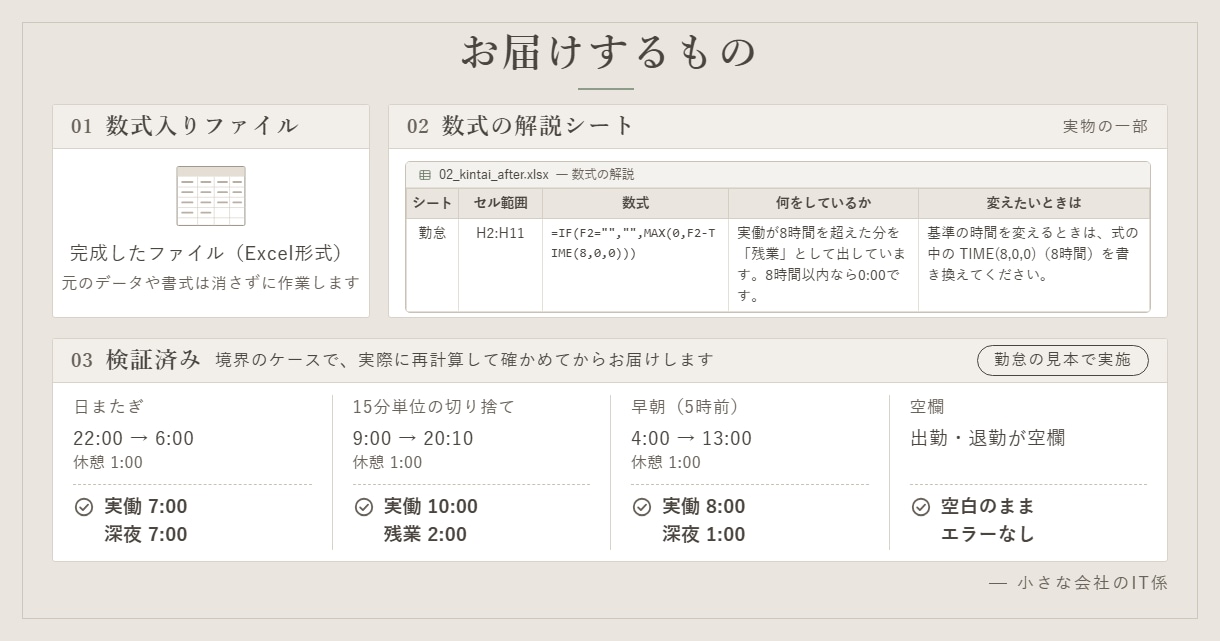This screenshot has width=1220, height=641.
Task: Click the 境界のケースで description text
Action: pos(465,360)
